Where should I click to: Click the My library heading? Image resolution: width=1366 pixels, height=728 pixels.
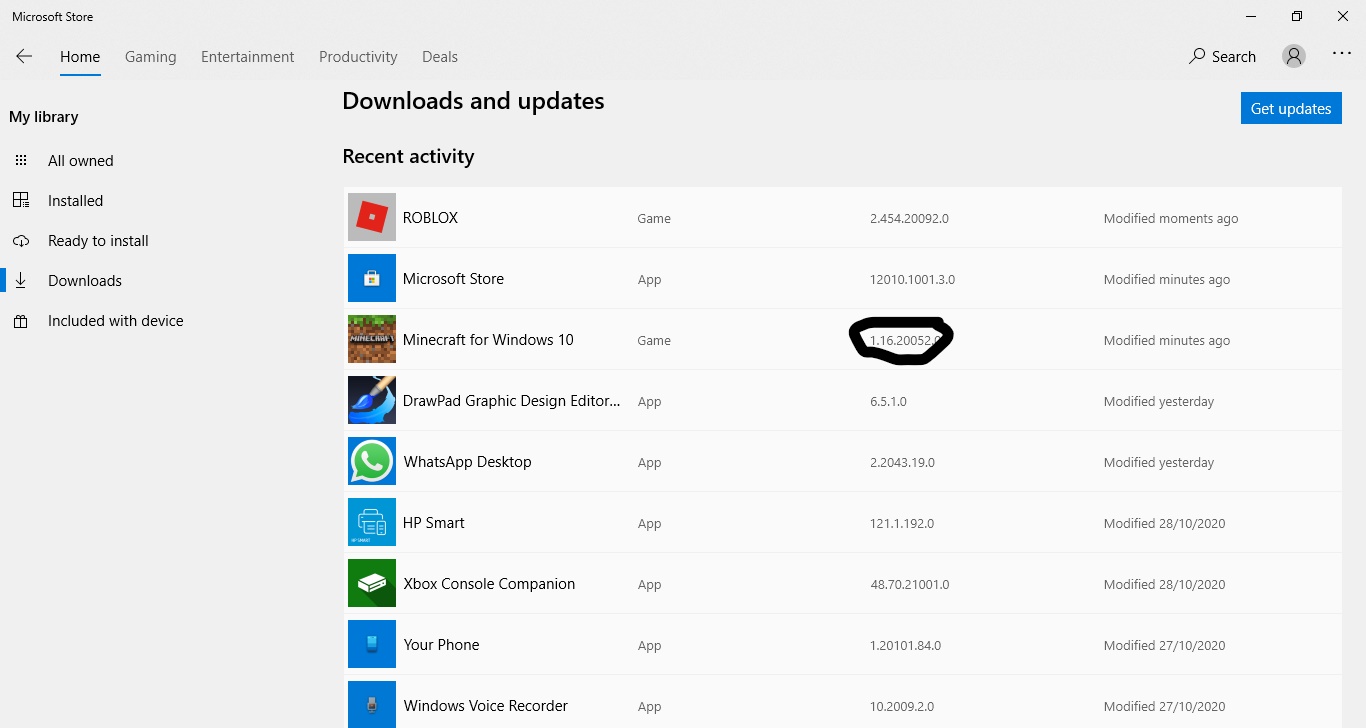[44, 117]
